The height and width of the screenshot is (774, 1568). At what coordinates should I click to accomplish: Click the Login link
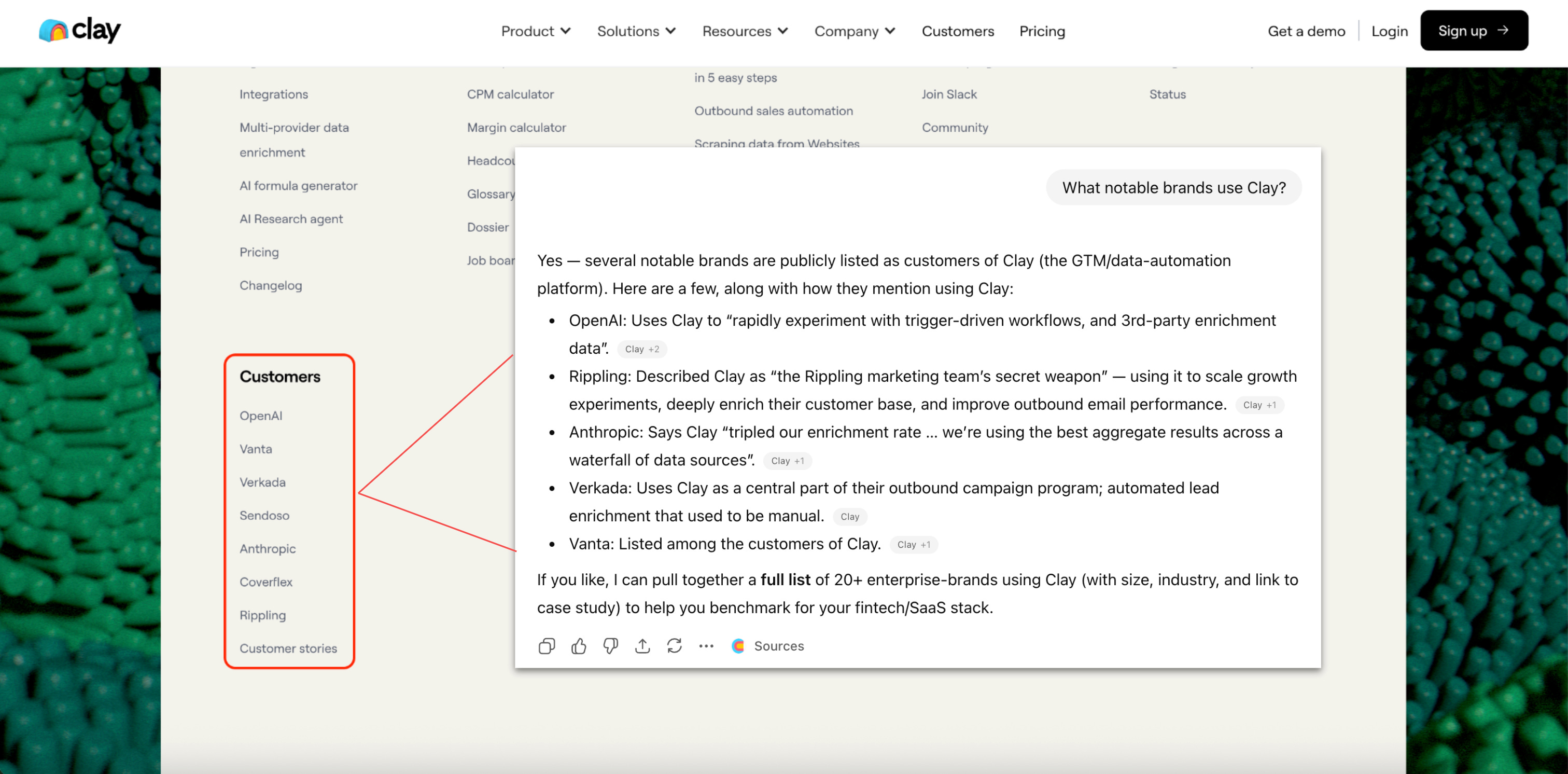[1389, 31]
